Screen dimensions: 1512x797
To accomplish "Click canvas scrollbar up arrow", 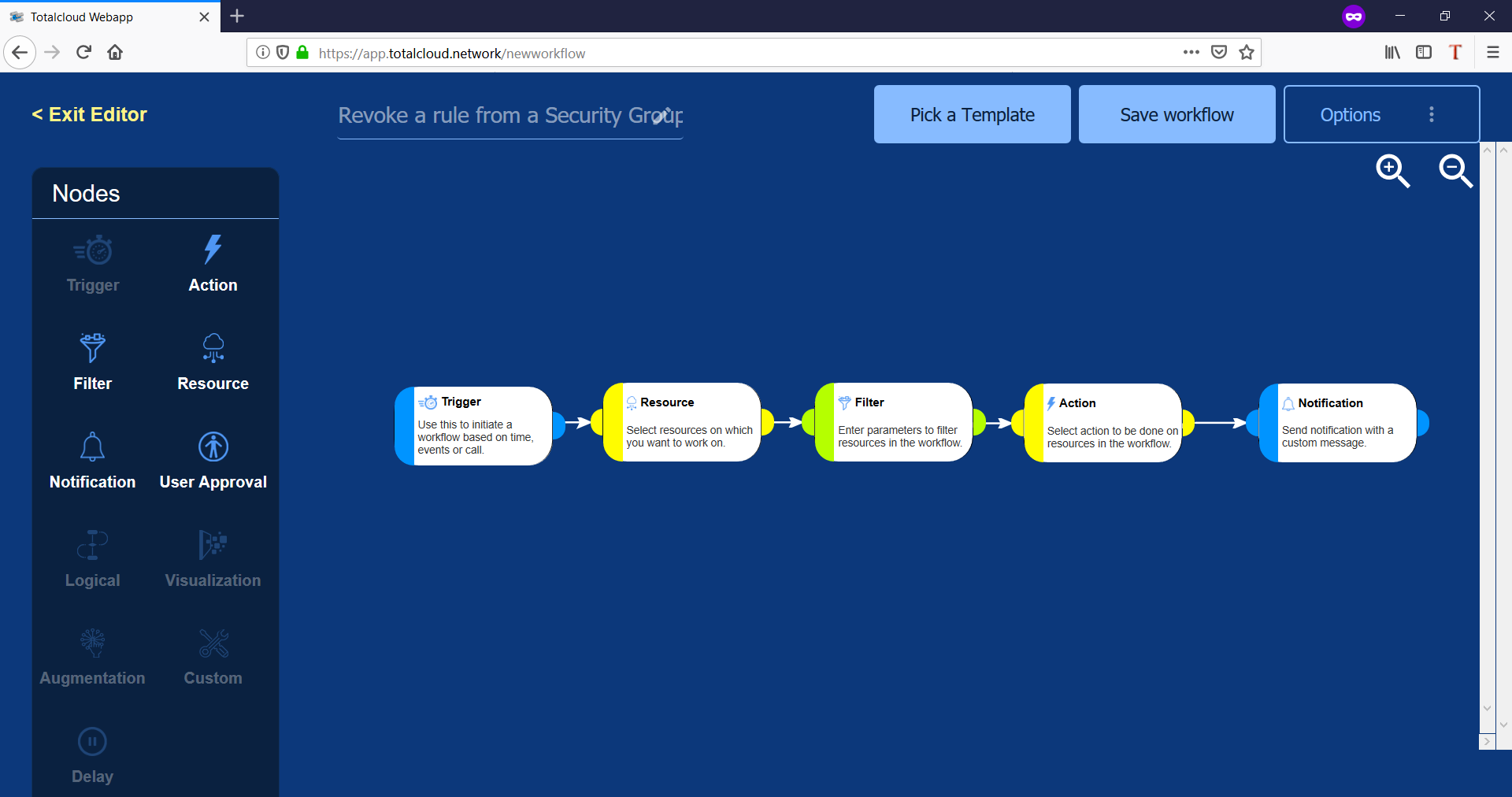I will tap(1487, 150).
